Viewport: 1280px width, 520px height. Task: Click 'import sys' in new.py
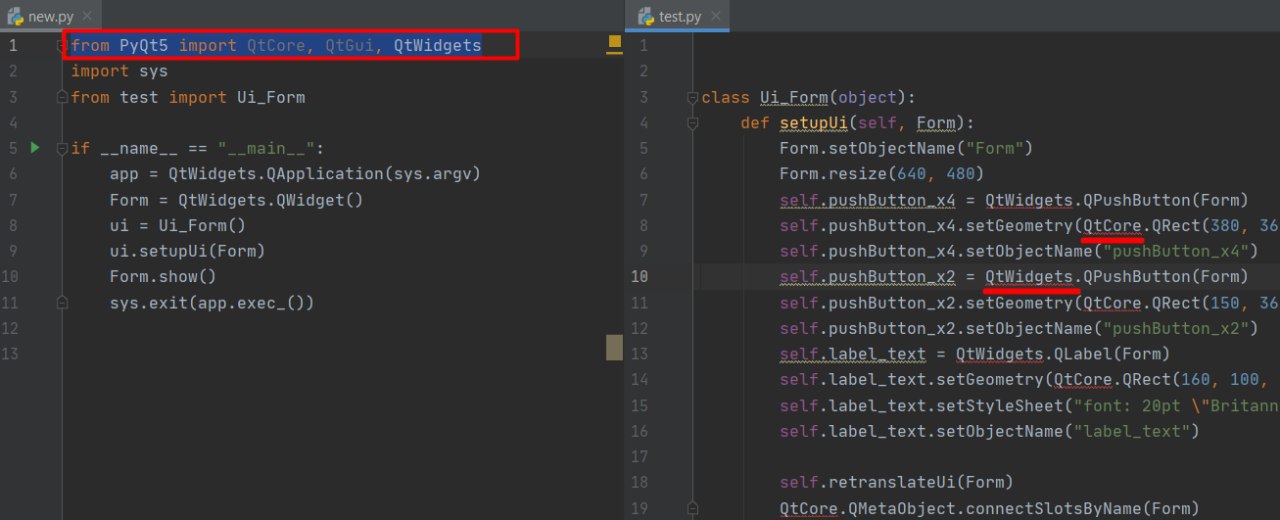click(x=119, y=71)
